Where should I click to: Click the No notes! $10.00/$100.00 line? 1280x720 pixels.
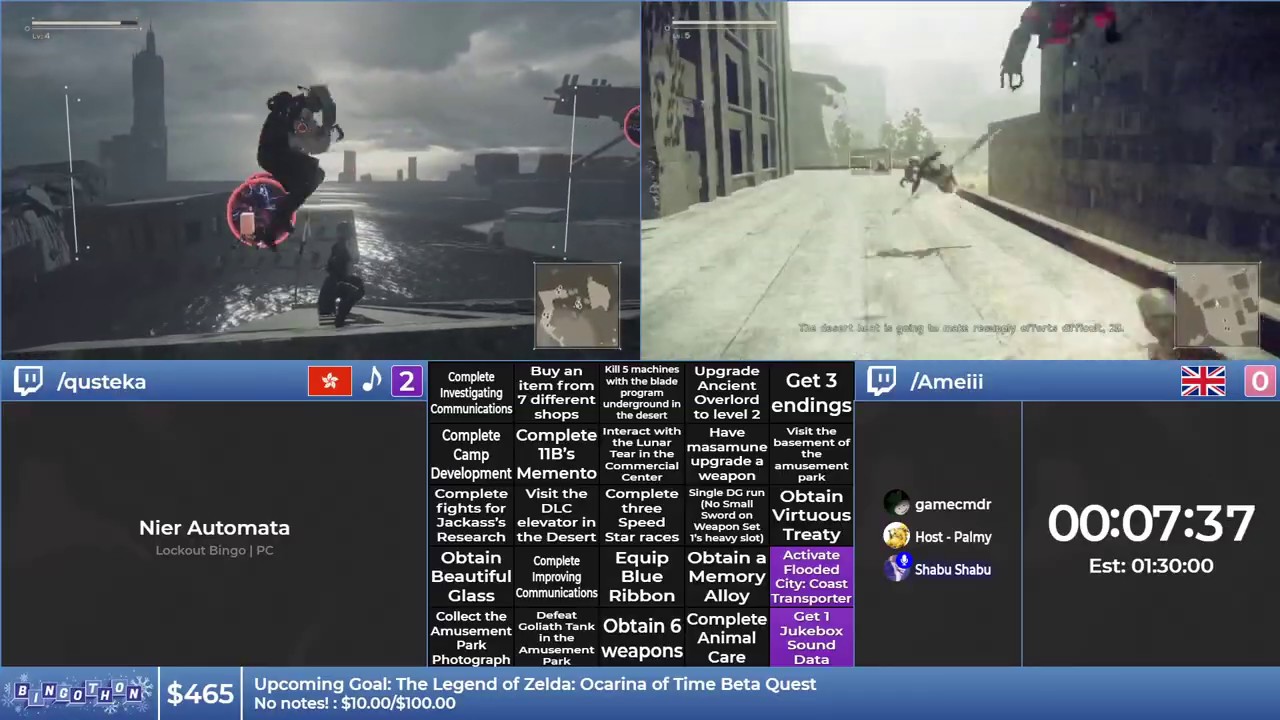click(x=355, y=703)
